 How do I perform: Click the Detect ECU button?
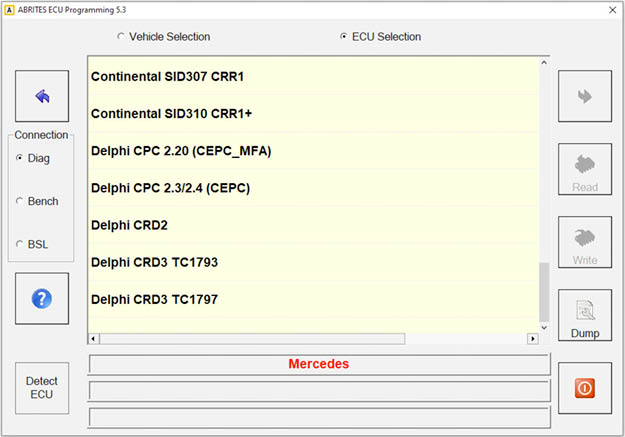coord(42,388)
